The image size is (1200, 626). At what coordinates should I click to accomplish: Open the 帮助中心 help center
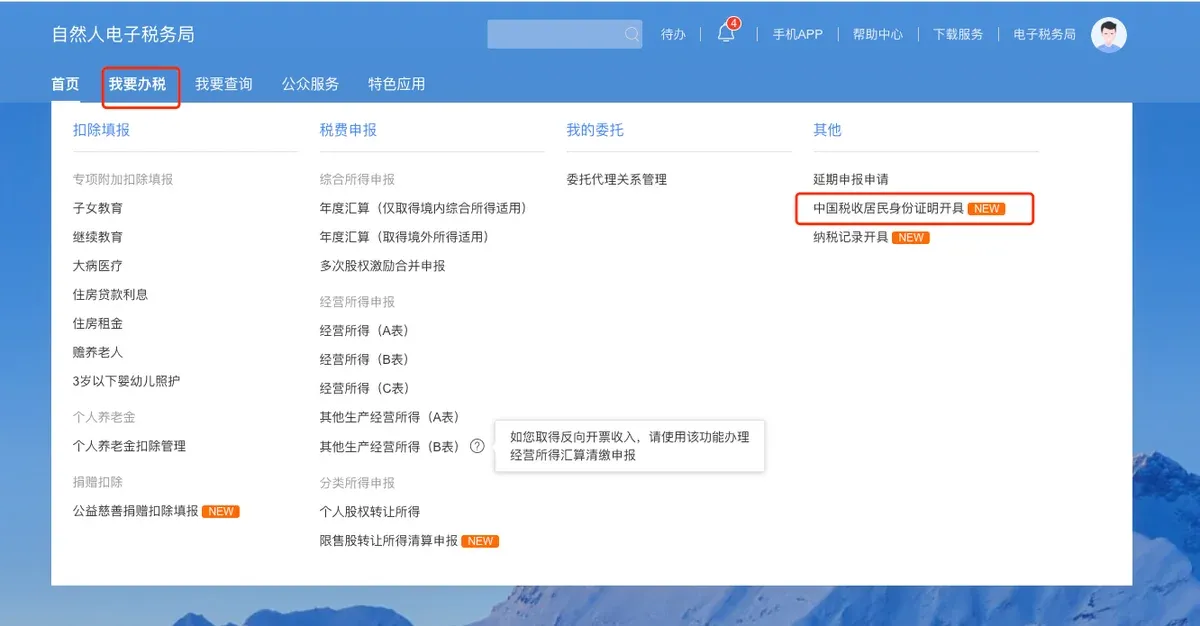(877, 33)
